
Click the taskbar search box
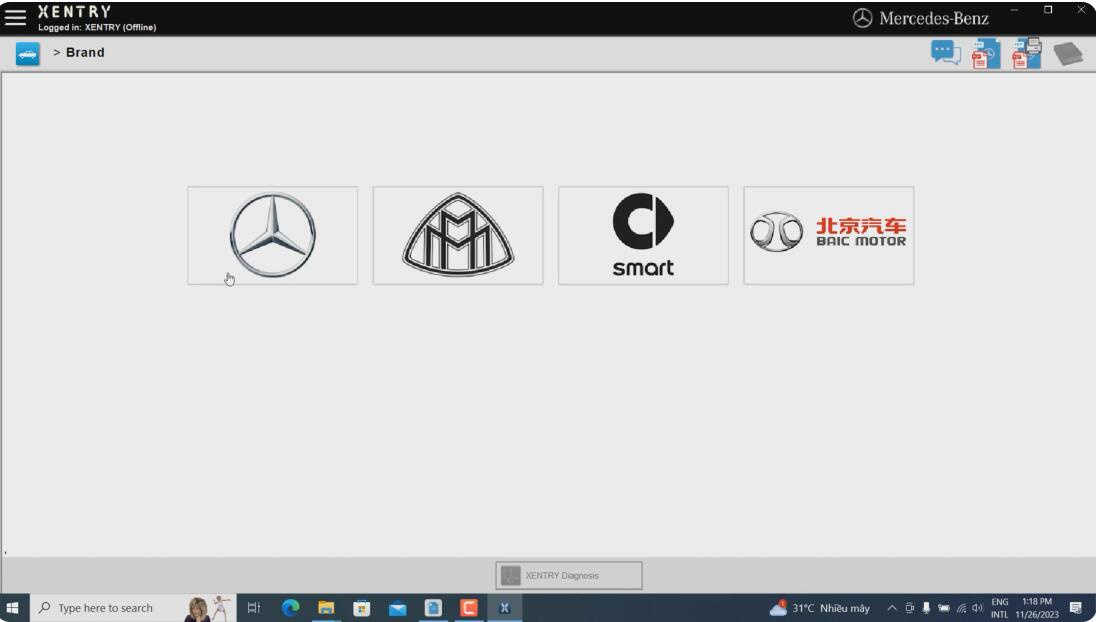(x=133, y=608)
